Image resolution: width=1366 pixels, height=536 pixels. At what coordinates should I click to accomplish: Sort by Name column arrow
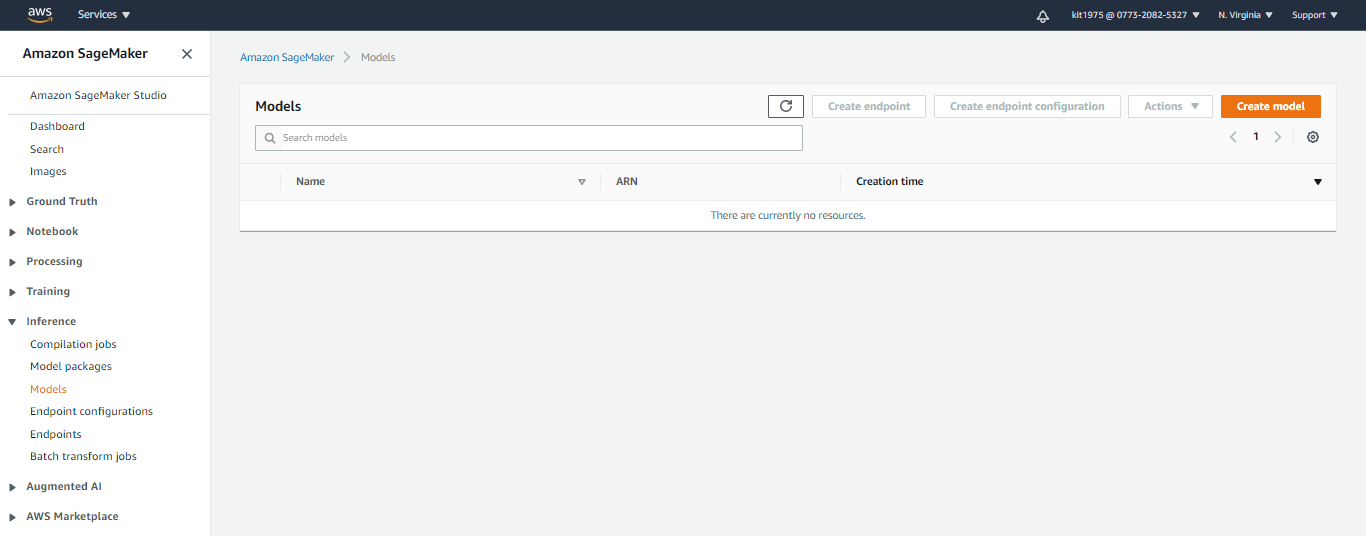point(582,182)
